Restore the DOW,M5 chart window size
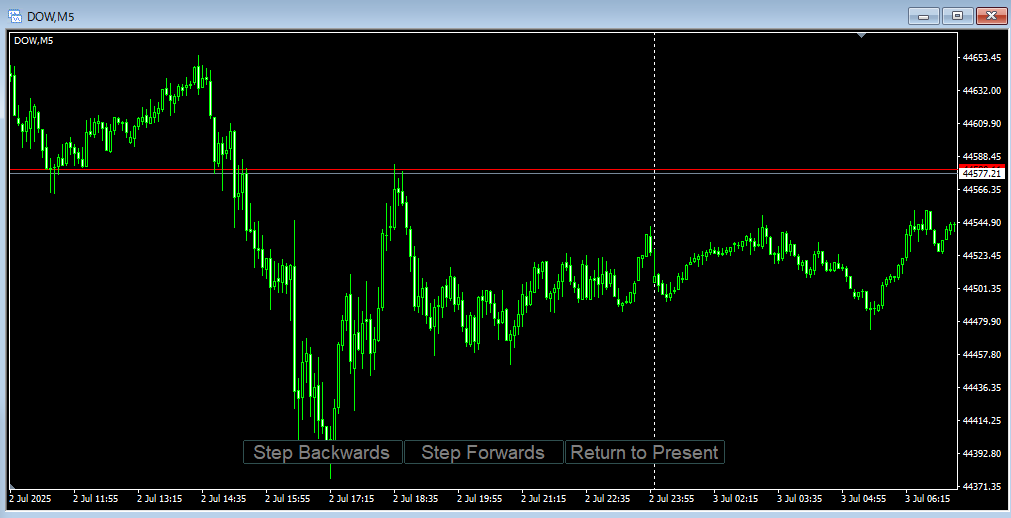The width and height of the screenshot is (1011, 518). 957,16
